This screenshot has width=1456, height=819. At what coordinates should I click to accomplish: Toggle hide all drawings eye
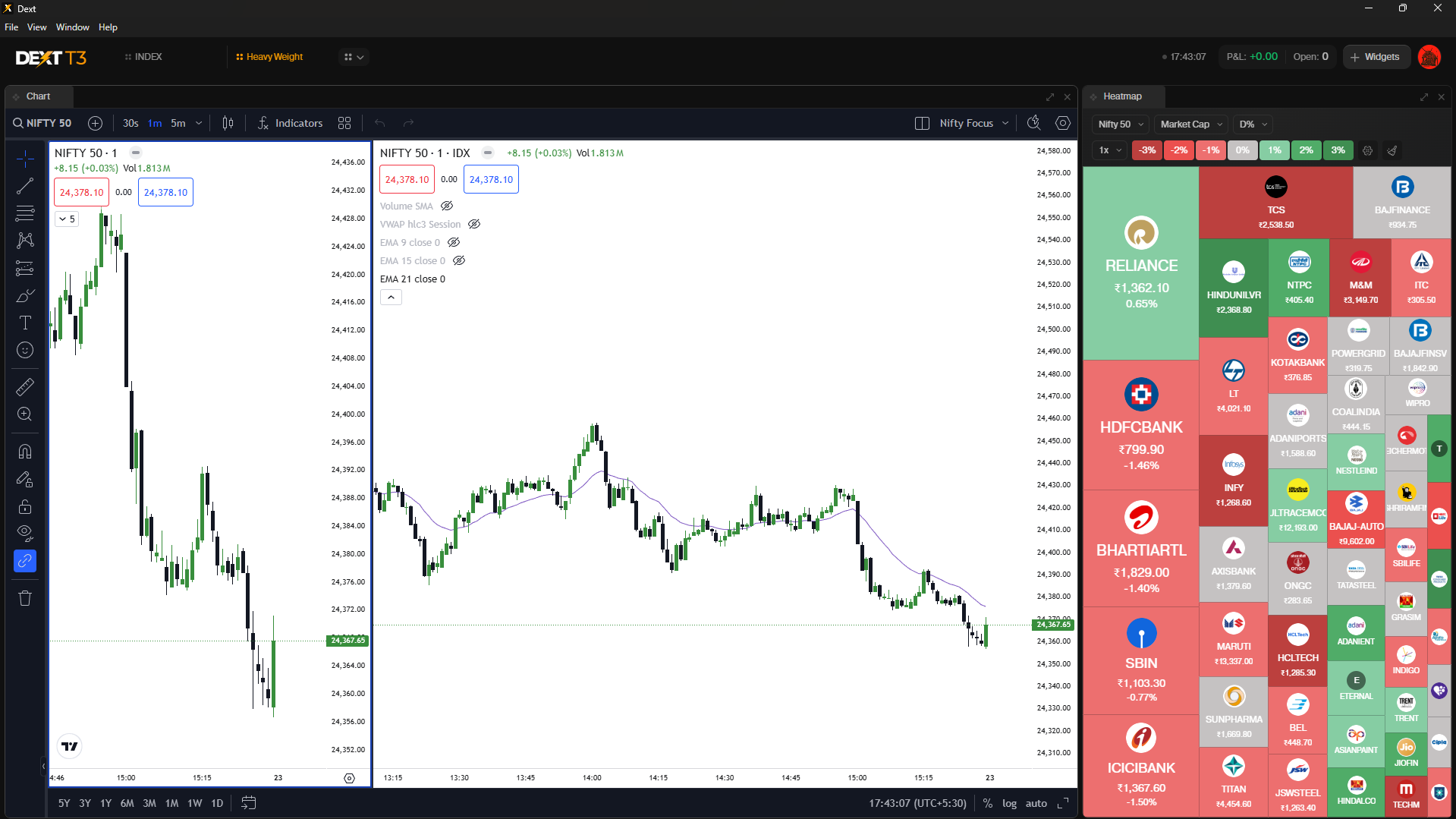pos(25,534)
